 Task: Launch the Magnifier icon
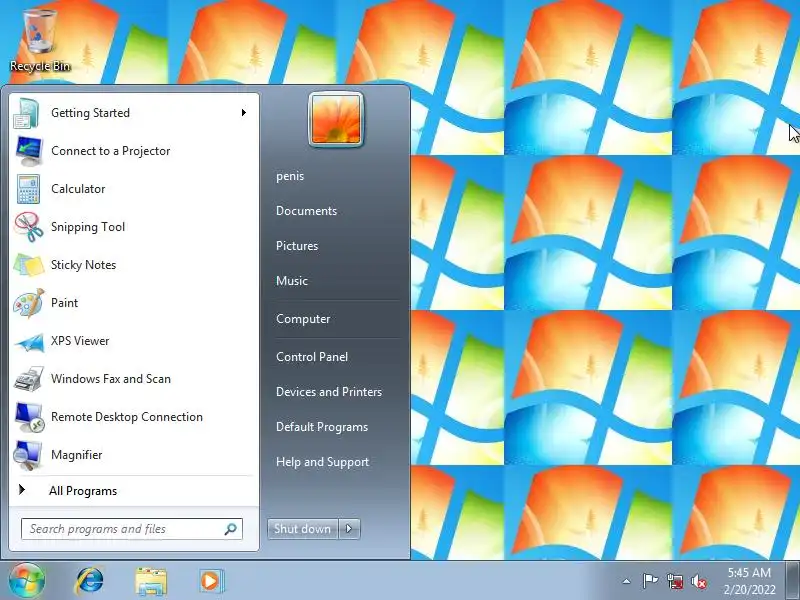coord(28,455)
